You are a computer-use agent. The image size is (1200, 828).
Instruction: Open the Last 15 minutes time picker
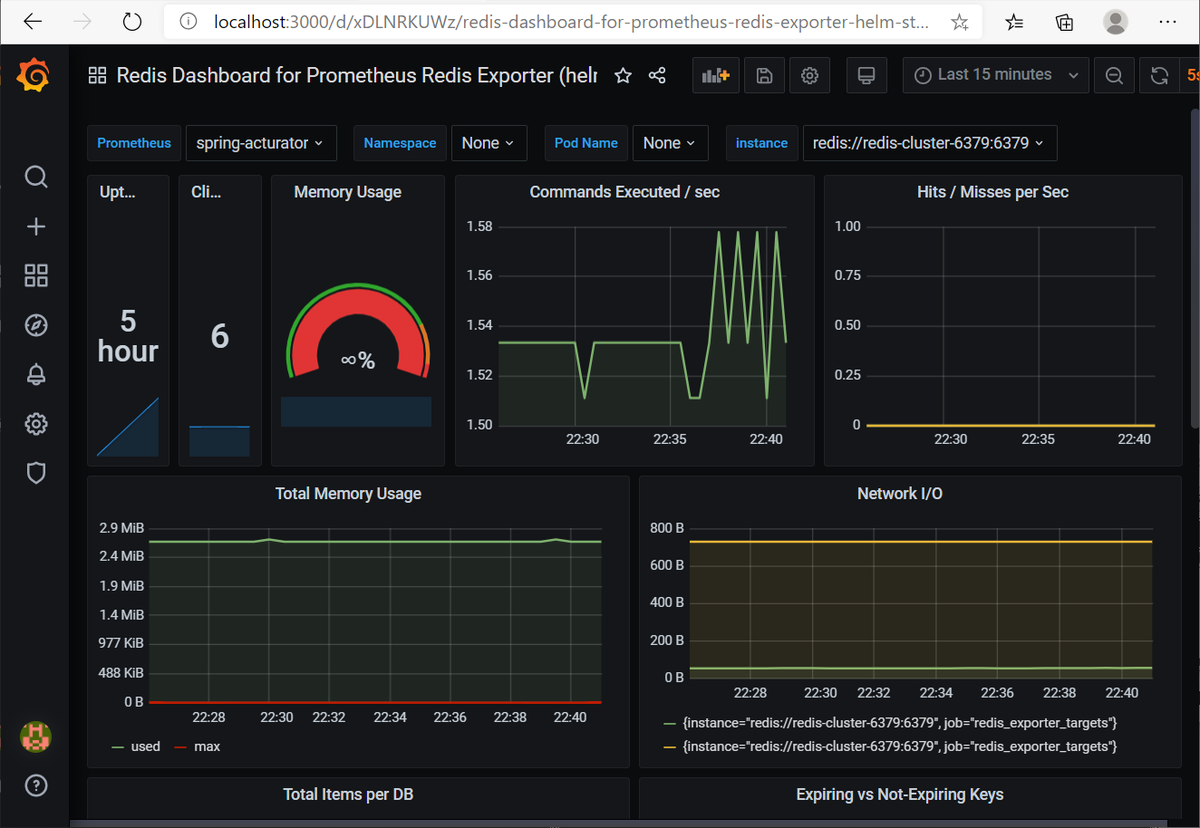point(995,75)
